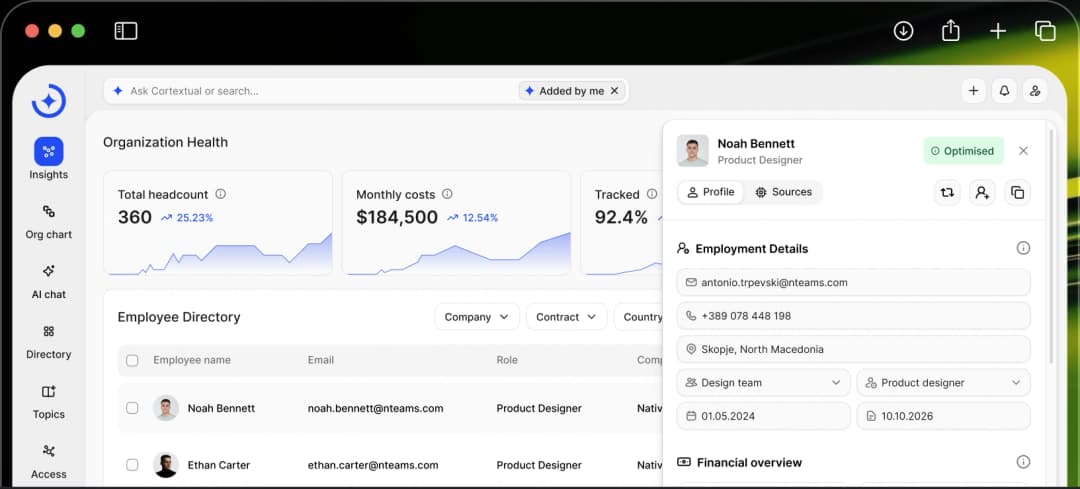Click the Cortextual logo
Viewport: 1080px width, 489px height.
pos(49,101)
